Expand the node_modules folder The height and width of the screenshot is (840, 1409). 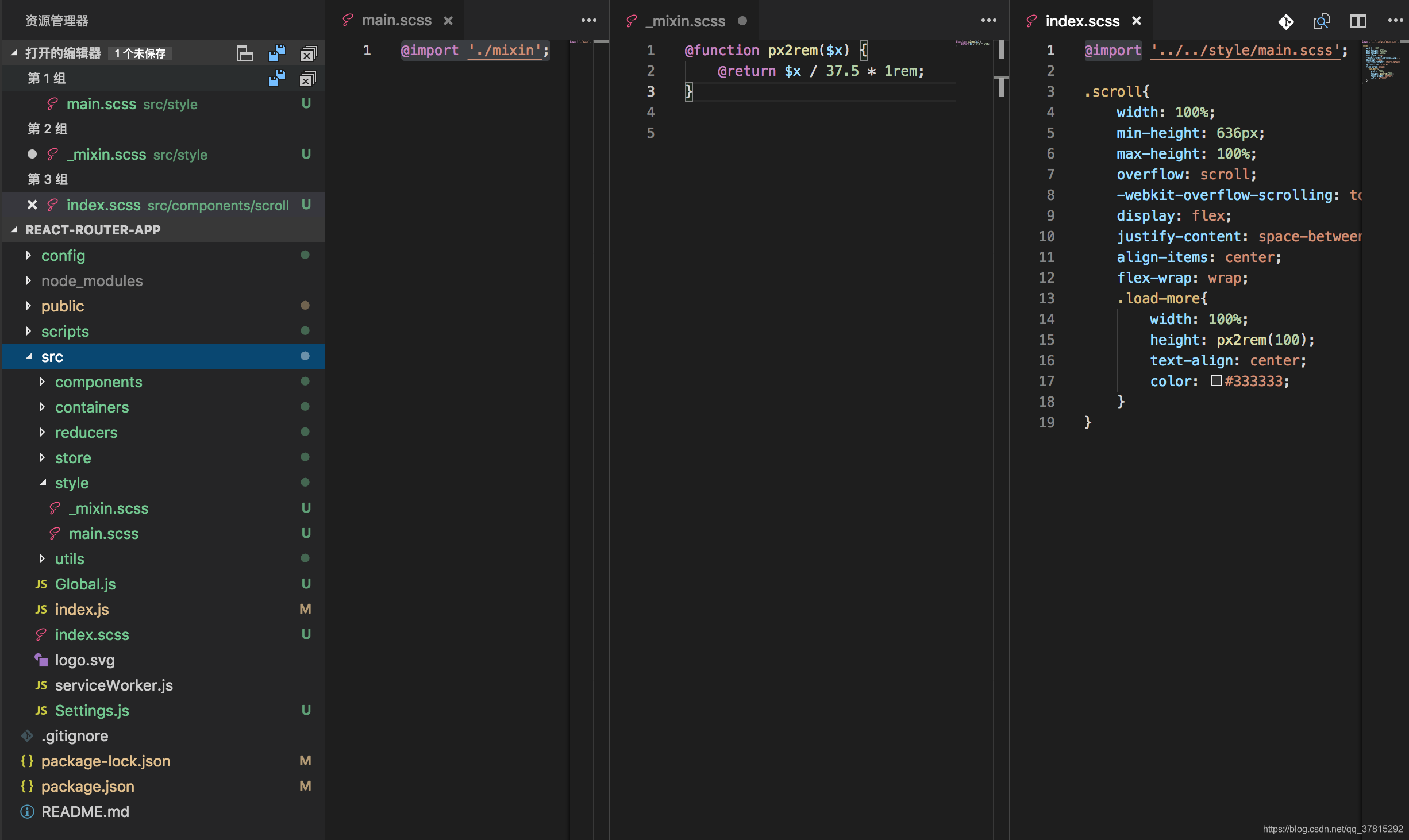click(28, 280)
